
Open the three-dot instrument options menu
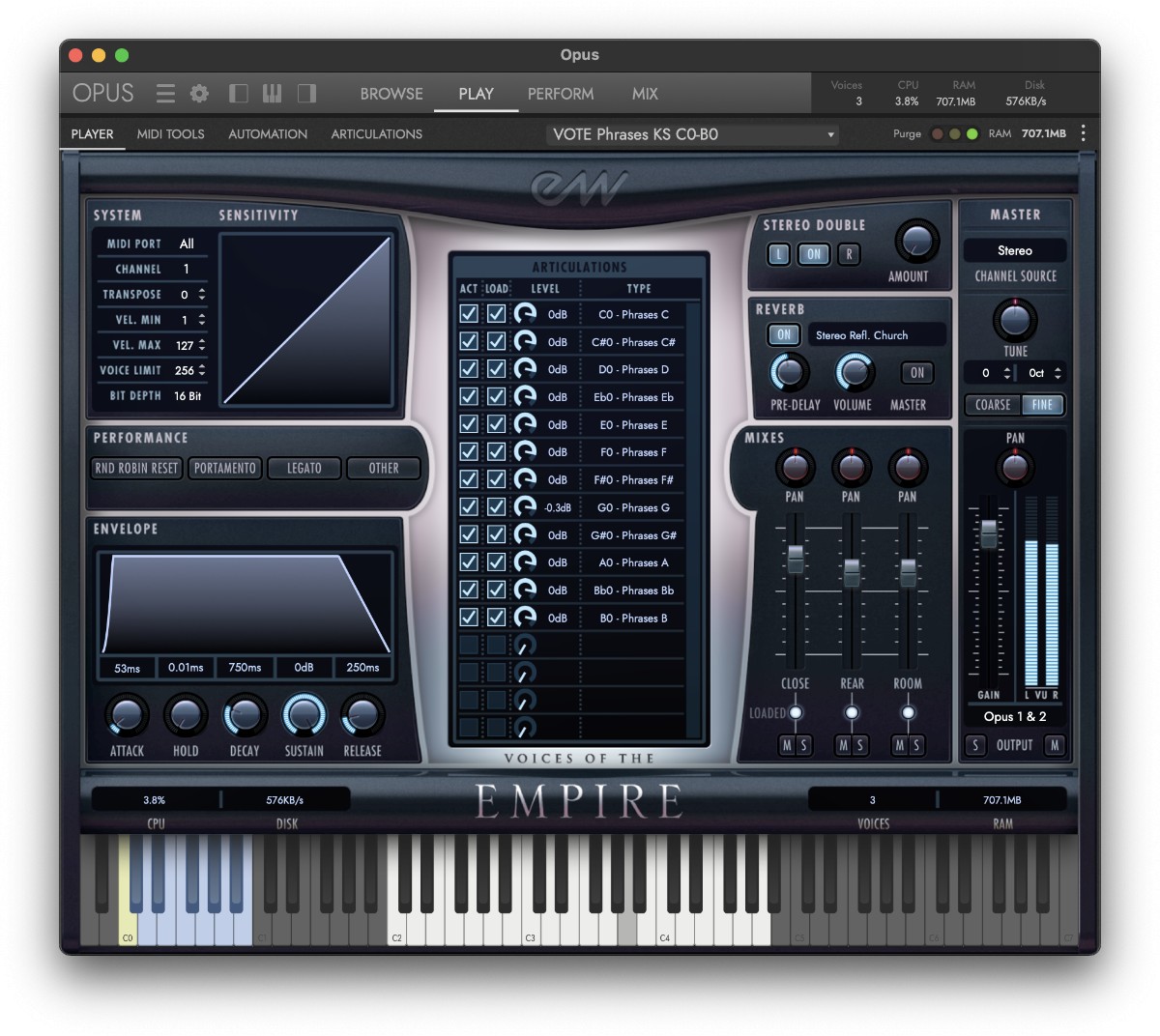[1083, 133]
